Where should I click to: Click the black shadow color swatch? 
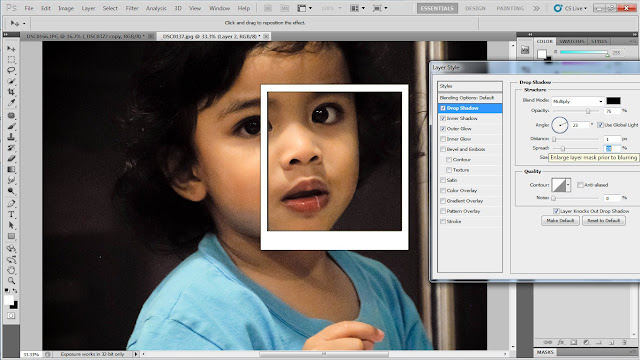[613, 101]
